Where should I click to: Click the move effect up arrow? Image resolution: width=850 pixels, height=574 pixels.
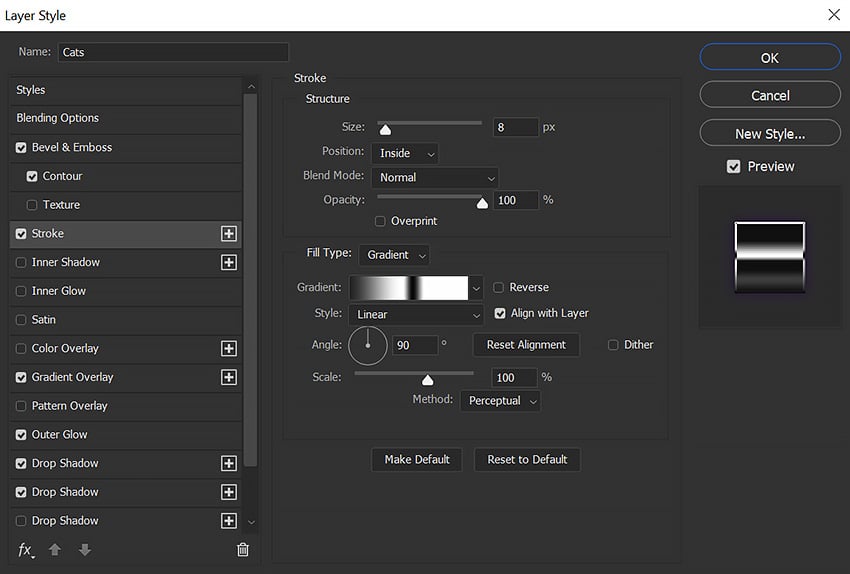coord(56,550)
